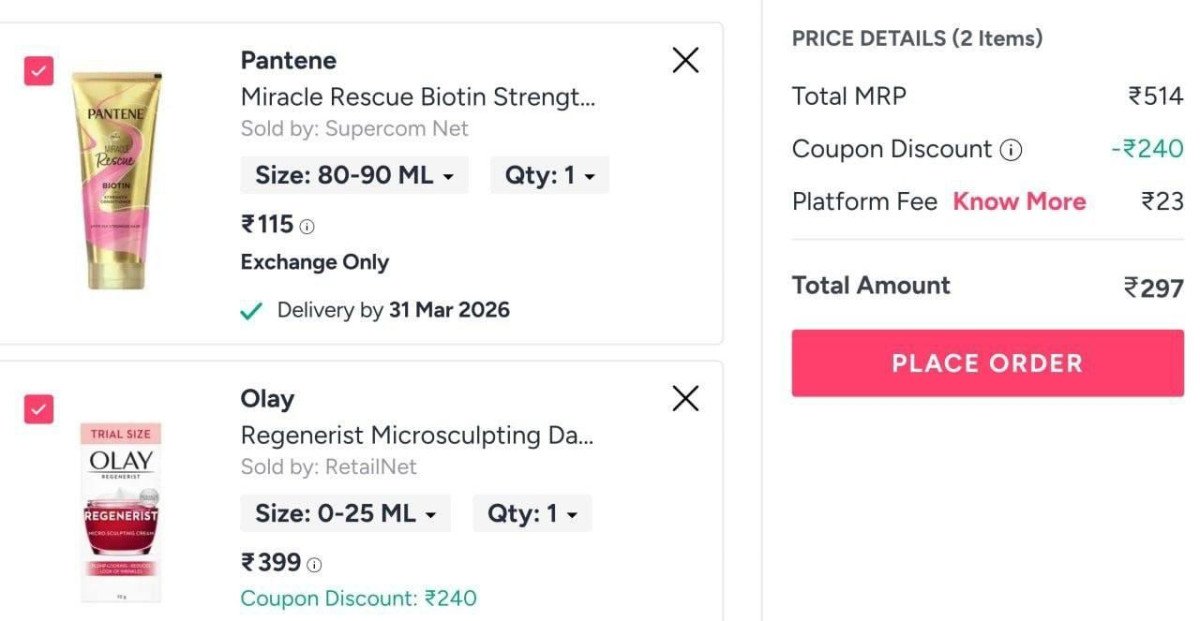1200x621 pixels.
Task: Open the Size 80-90 ML dropdown
Action: [x=354, y=174]
